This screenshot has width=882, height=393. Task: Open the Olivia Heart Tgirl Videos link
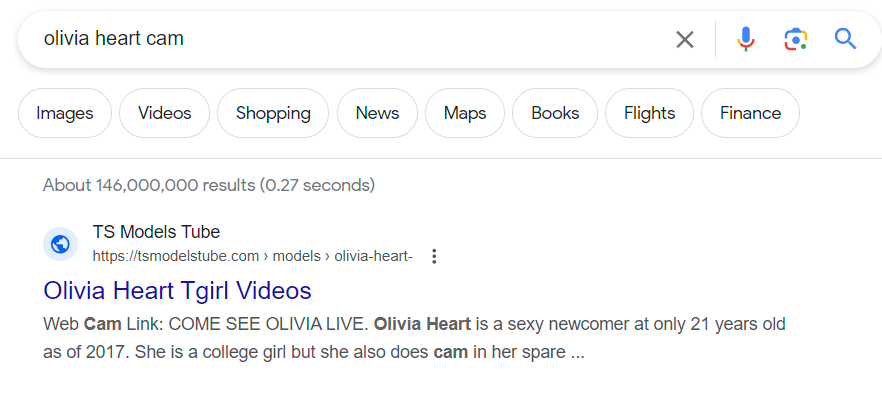177,291
